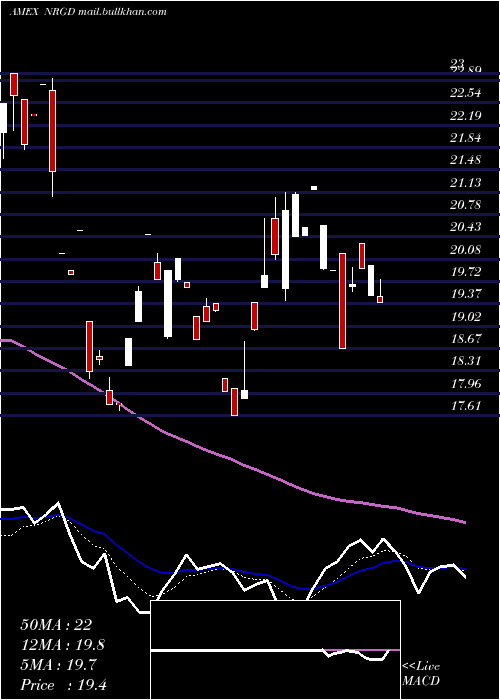Click the 17.61 price axis label
This screenshot has height=700, width=500.
click(x=466, y=406)
